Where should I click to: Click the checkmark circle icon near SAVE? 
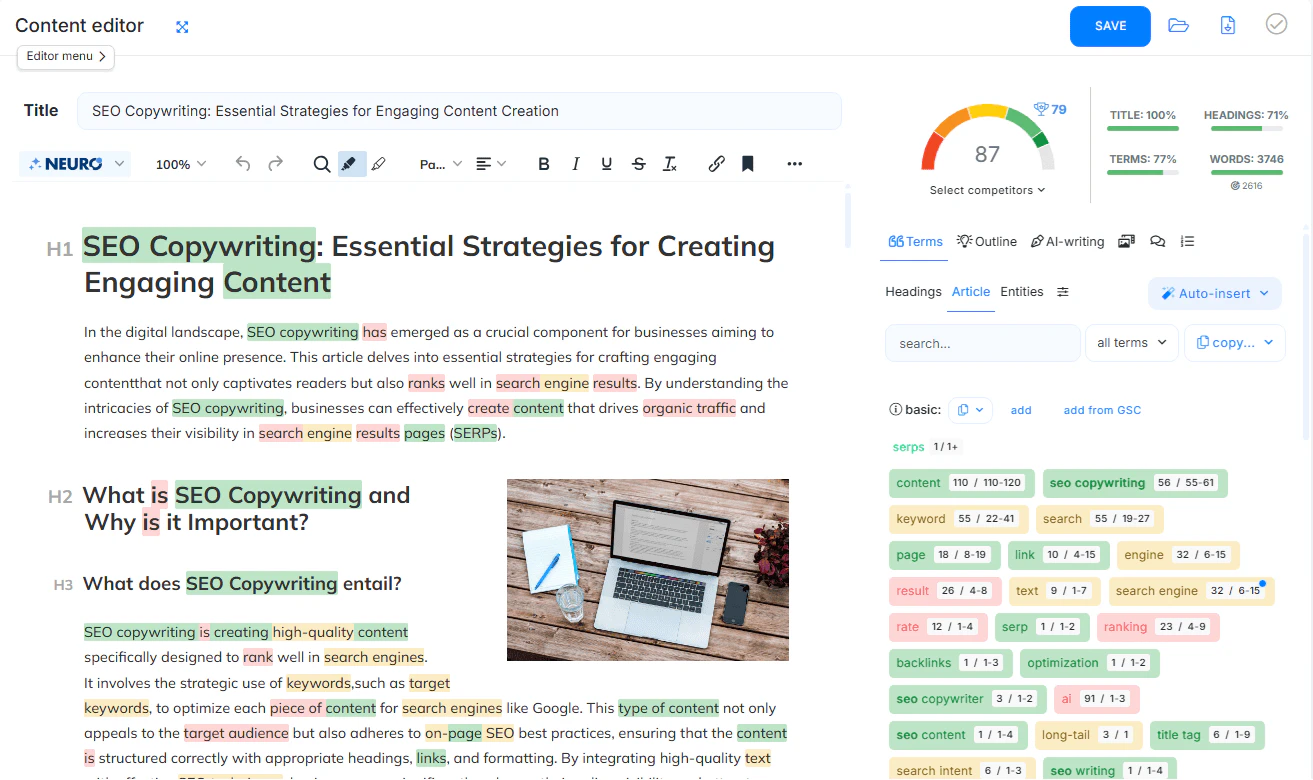[x=1276, y=25]
